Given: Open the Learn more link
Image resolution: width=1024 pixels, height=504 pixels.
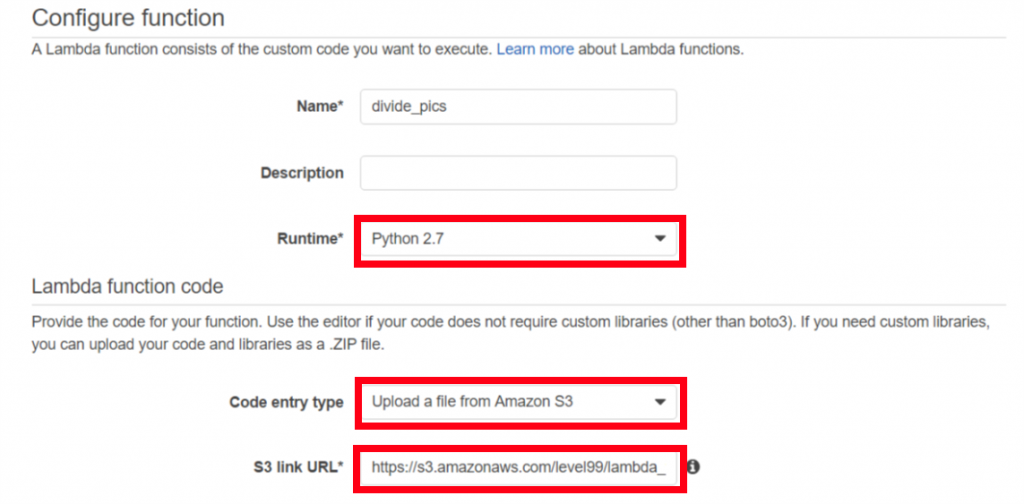Looking at the screenshot, I should [535, 50].
